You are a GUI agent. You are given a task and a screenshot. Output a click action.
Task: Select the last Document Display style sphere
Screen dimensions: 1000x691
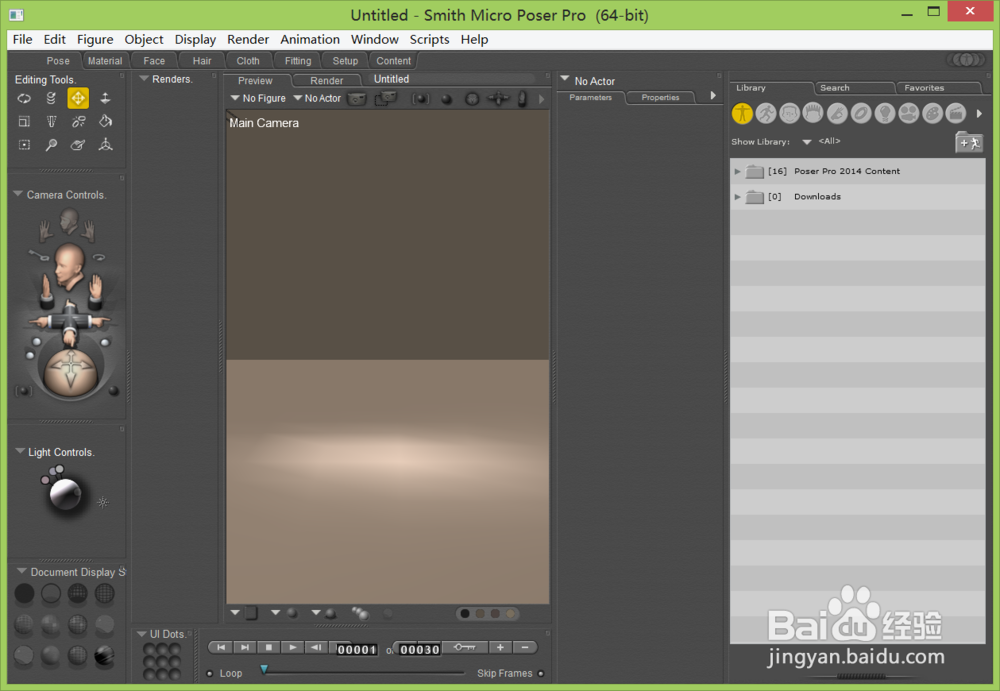coord(105,655)
